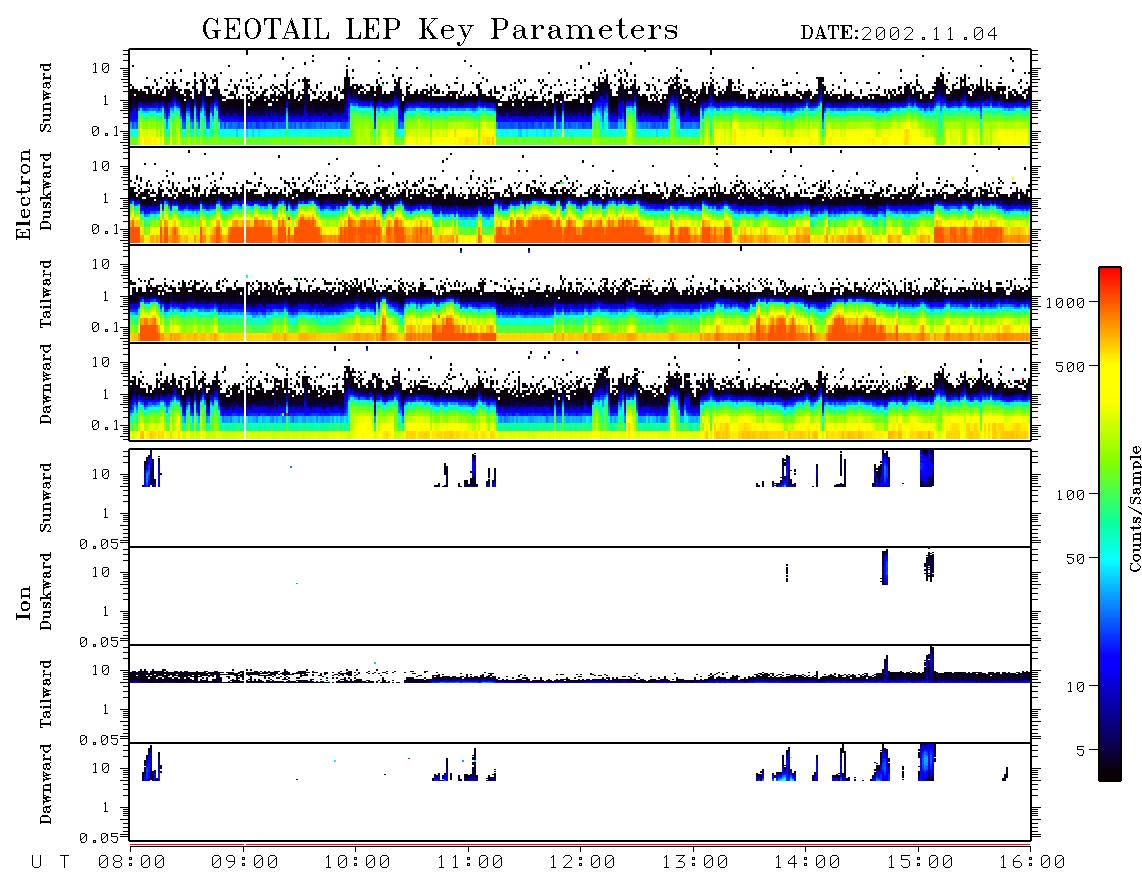Image resolution: width=1142 pixels, height=880 pixels.
Task: Click the "16:00" time tick label
Action: [1032, 862]
